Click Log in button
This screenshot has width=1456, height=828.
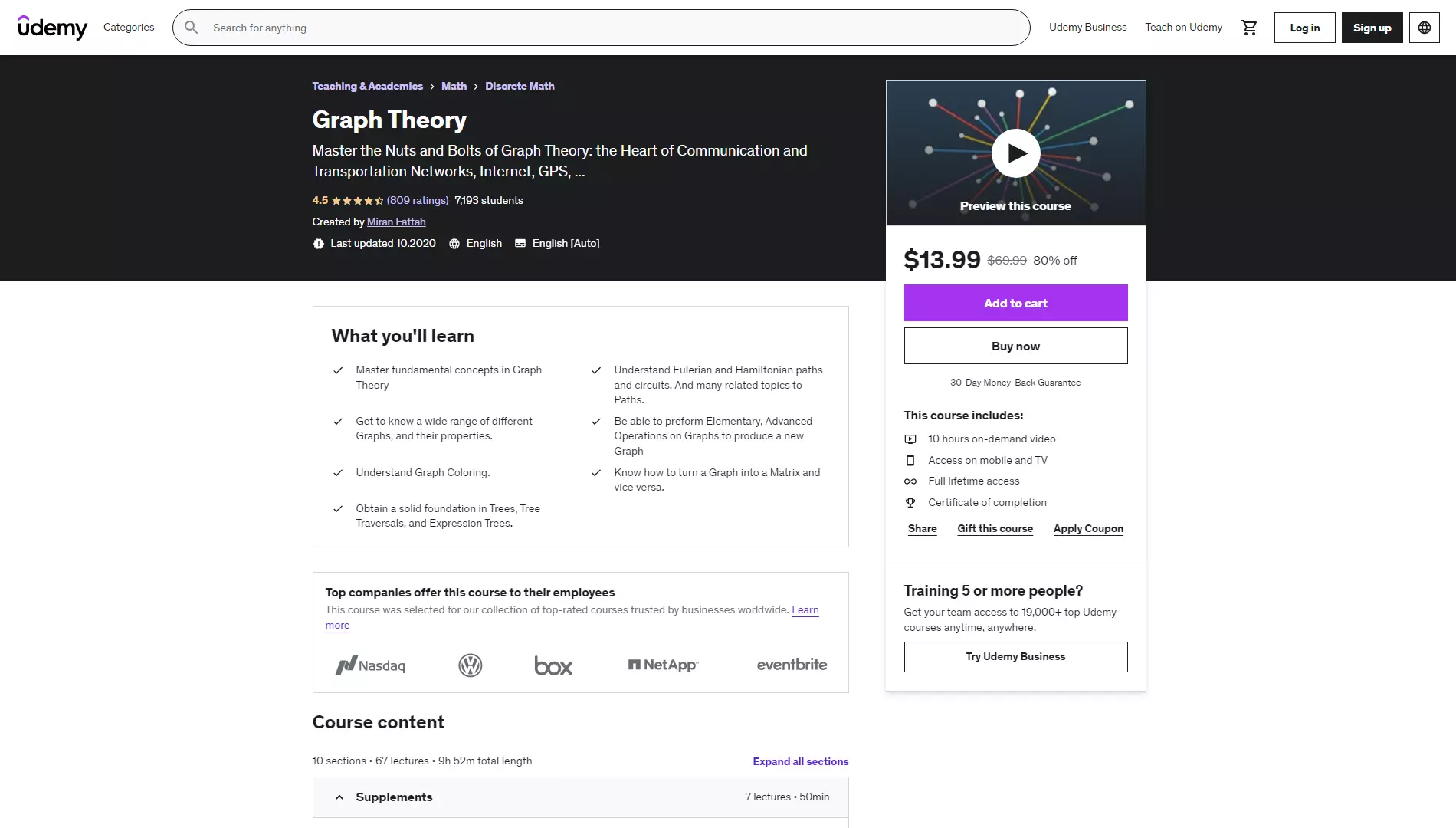point(1304,28)
